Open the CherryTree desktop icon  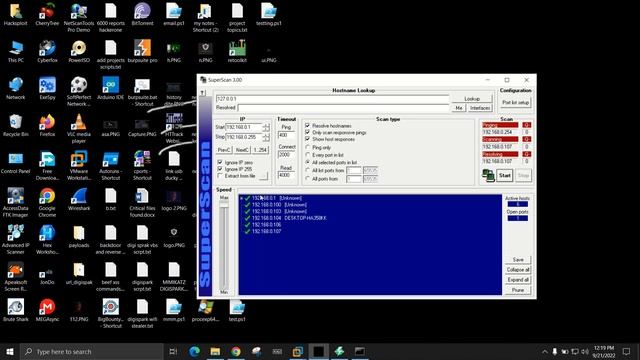coord(47,14)
